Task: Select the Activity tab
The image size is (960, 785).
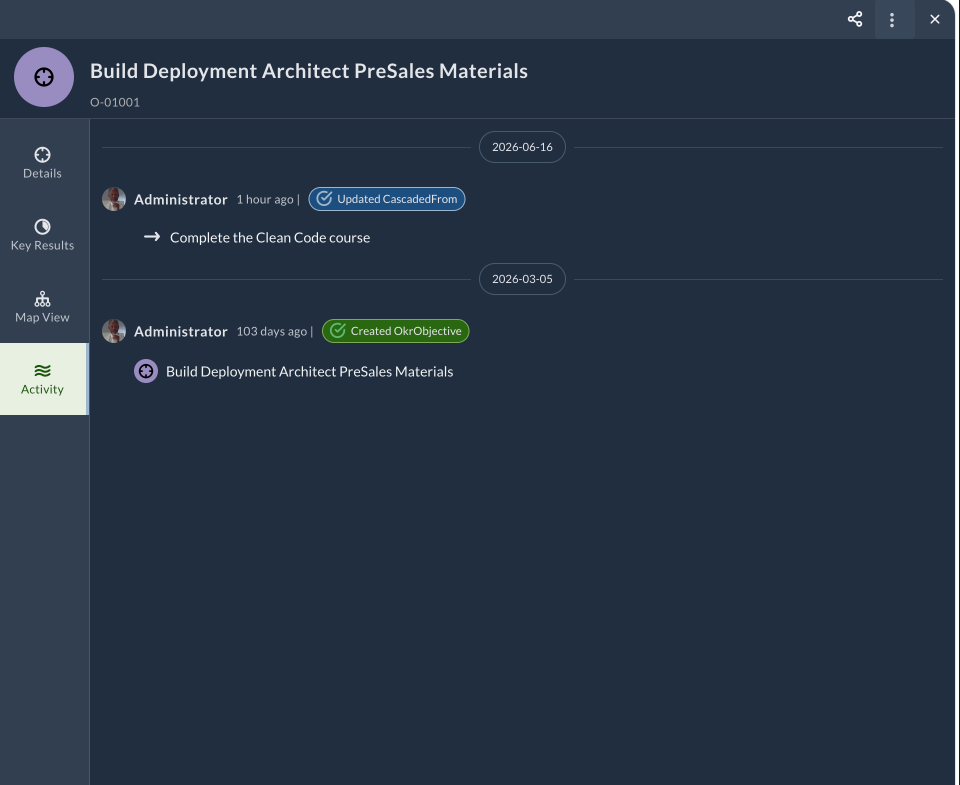Action: [43, 379]
